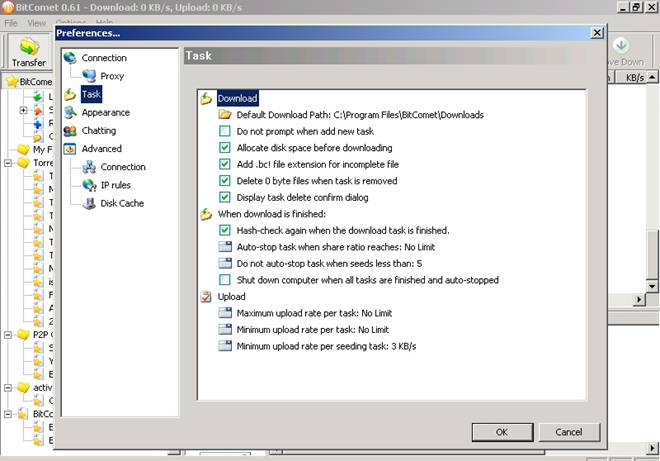The height and width of the screenshot is (461, 660).
Task: Select Task category in preferences tree
Action: (91, 95)
